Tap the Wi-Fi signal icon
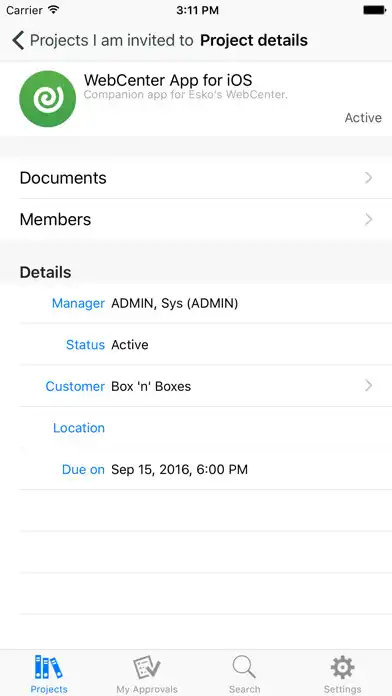 click(x=54, y=10)
